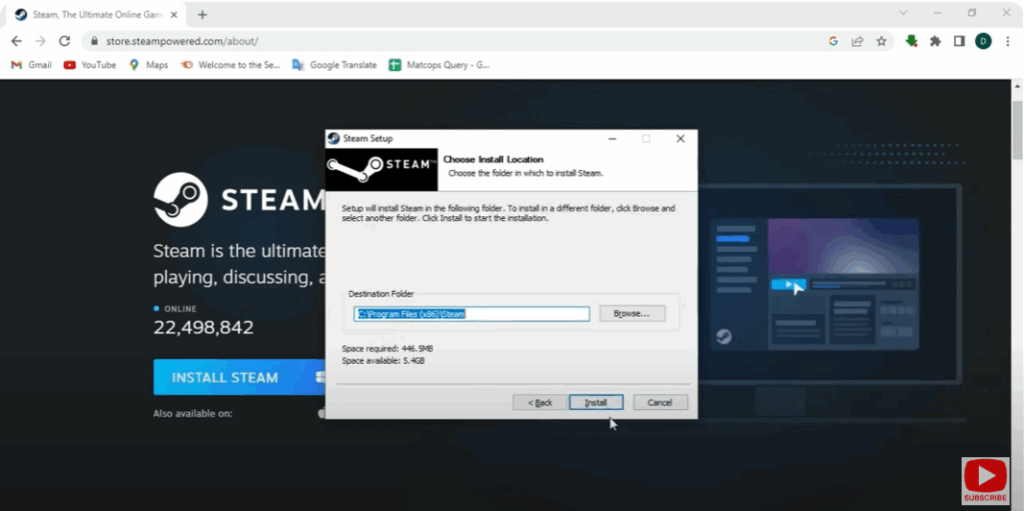1024x511 pixels.
Task: Toggle the browser side panel
Action: tap(959, 41)
